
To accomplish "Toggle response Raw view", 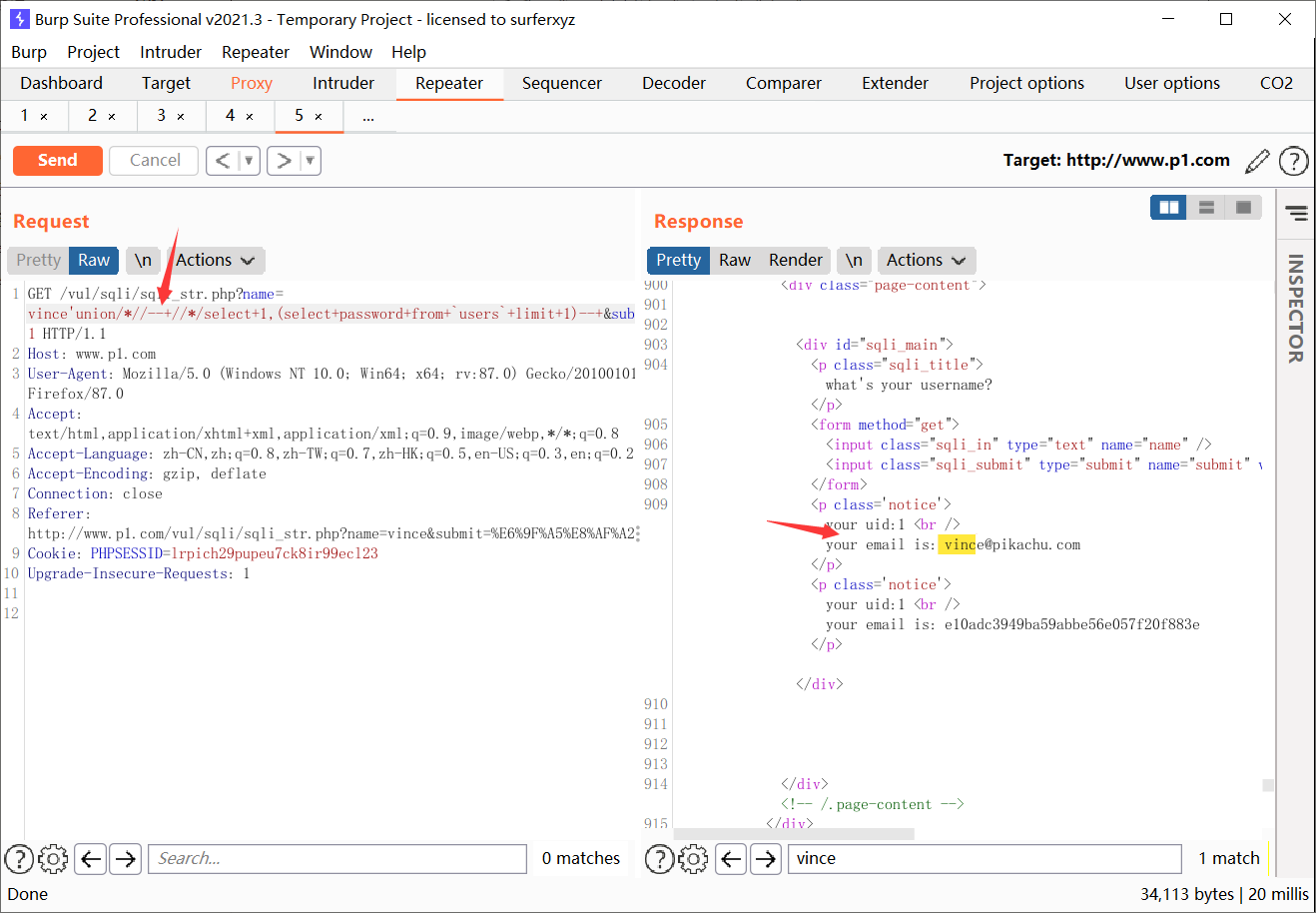I will tap(735, 260).
